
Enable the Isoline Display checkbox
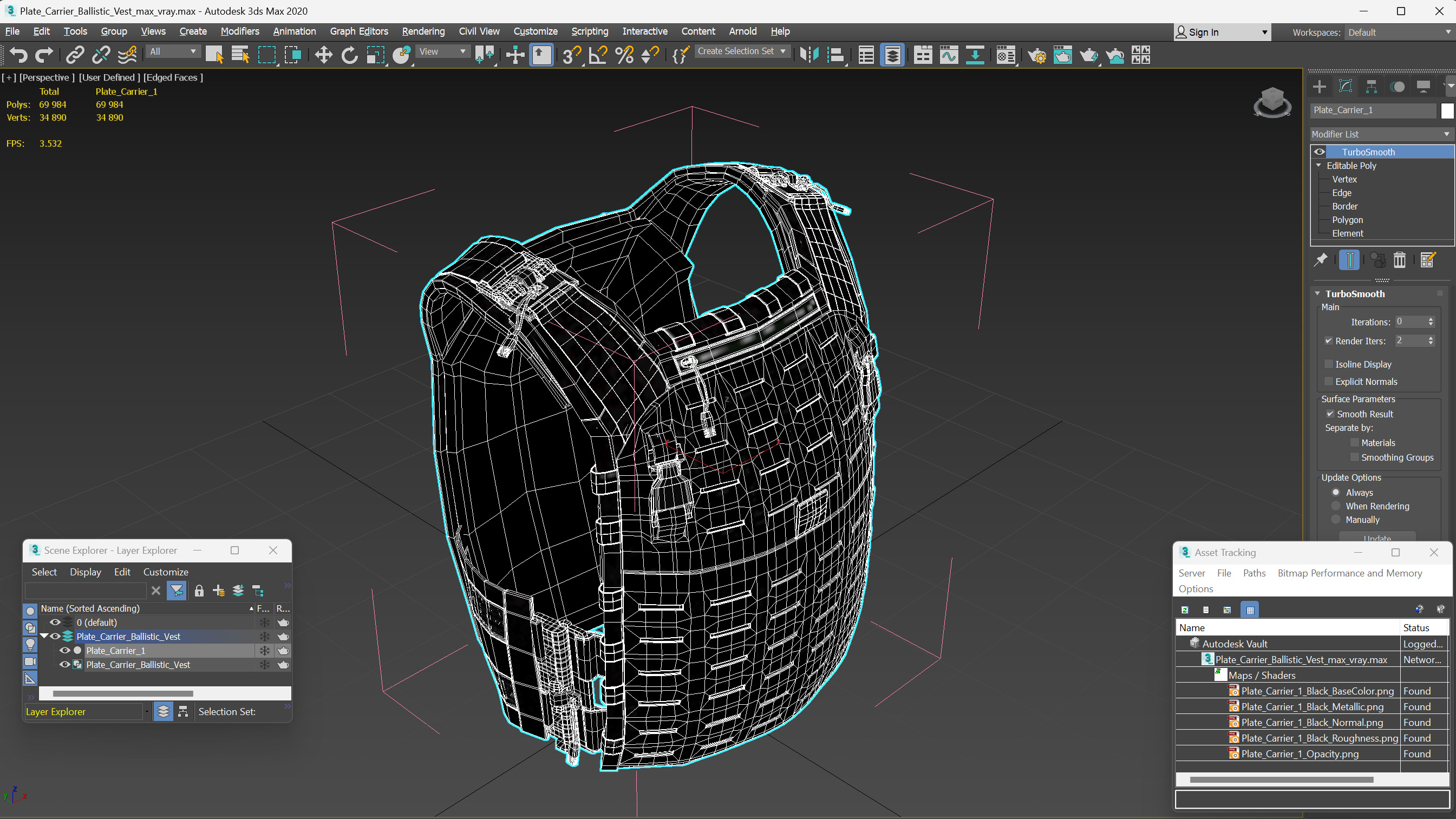pos(1329,364)
